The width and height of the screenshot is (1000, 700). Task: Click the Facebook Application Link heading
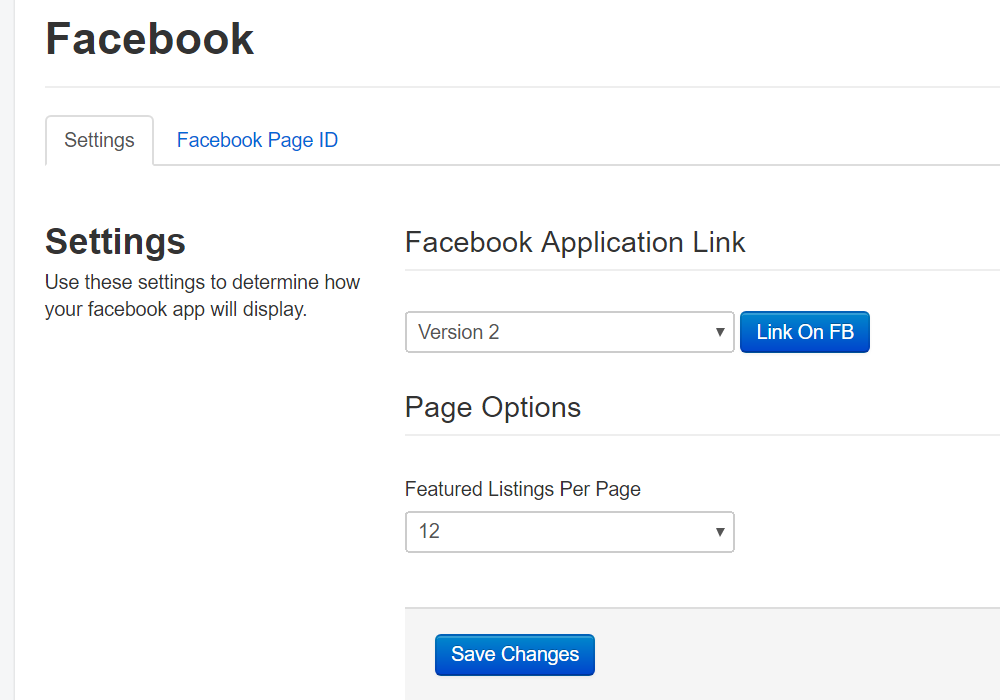click(x=575, y=242)
